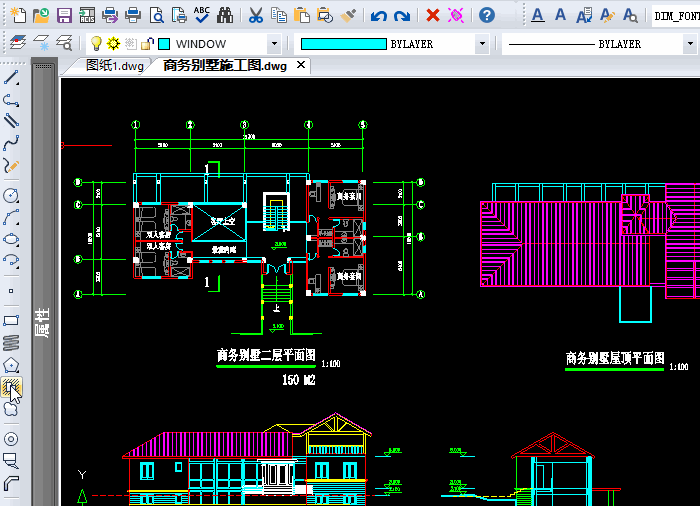This screenshot has height=506, width=700.
Task: Activate the match properties brush
Action: (348, 15)
